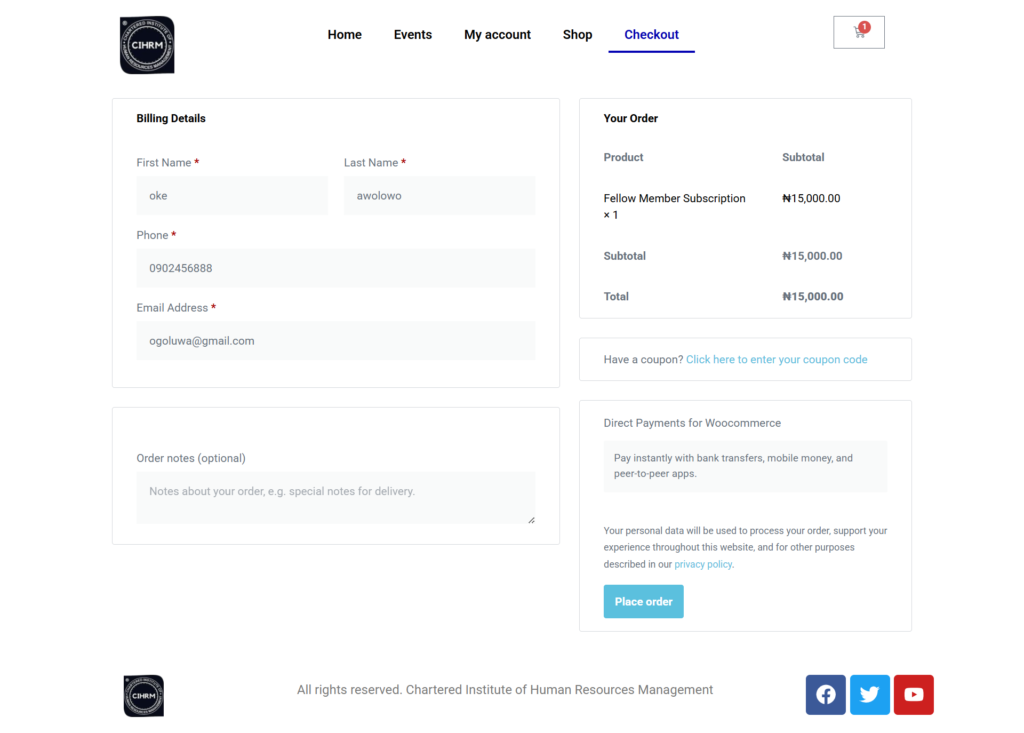Go to the Home menu item
Screen dimensions: 1024x733
click(x=344, y=34)
